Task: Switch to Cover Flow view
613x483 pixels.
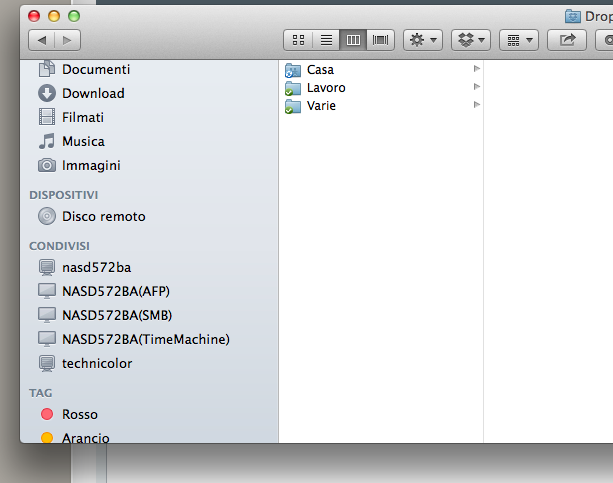Action: tap(380, 40)
